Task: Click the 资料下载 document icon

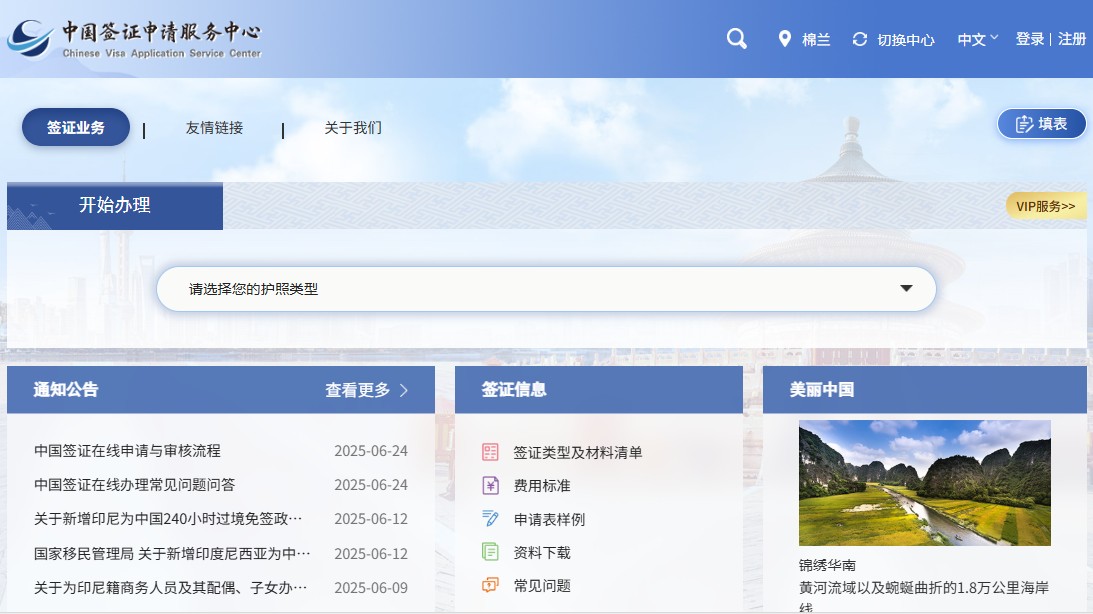Action: pyautogui.click(x=490, y=552)
